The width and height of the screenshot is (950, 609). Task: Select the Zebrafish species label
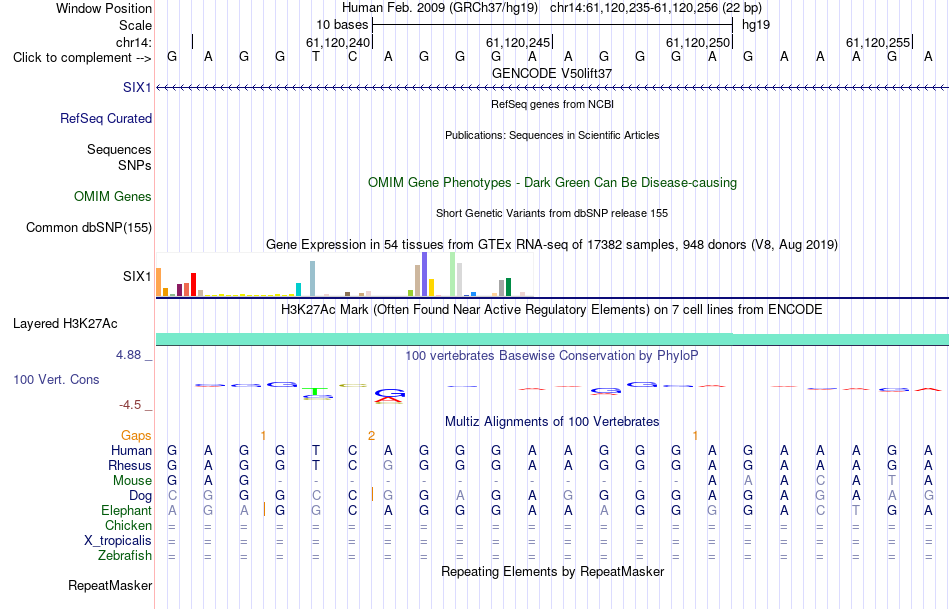[x=125, y=556]
